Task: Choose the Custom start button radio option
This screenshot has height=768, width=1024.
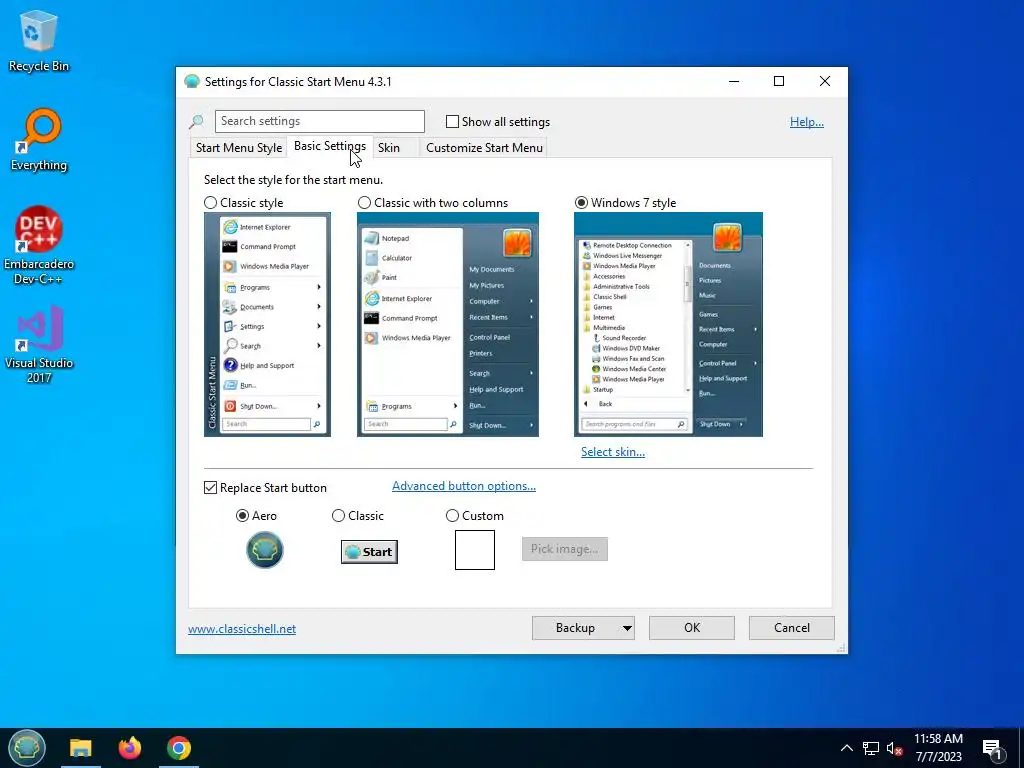Action: pyautogui.click(x=452, y=516)
